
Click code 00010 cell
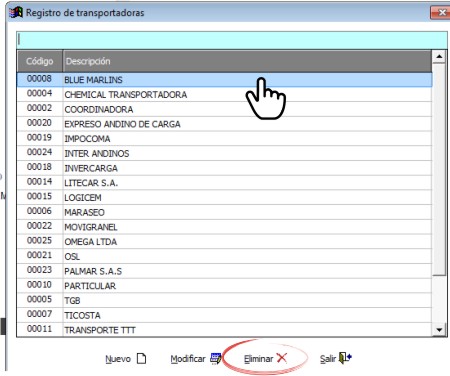[x=39, y=285]
